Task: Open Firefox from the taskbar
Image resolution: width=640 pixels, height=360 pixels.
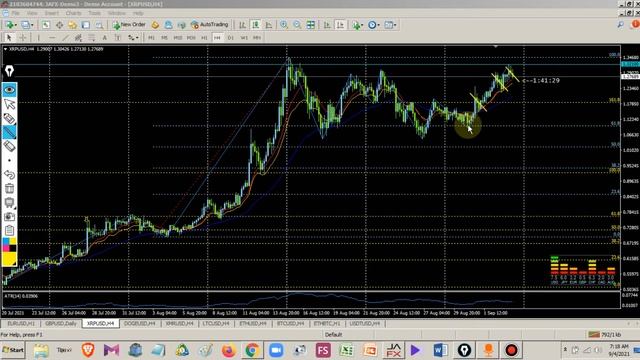Action: [x=229, y=350]
